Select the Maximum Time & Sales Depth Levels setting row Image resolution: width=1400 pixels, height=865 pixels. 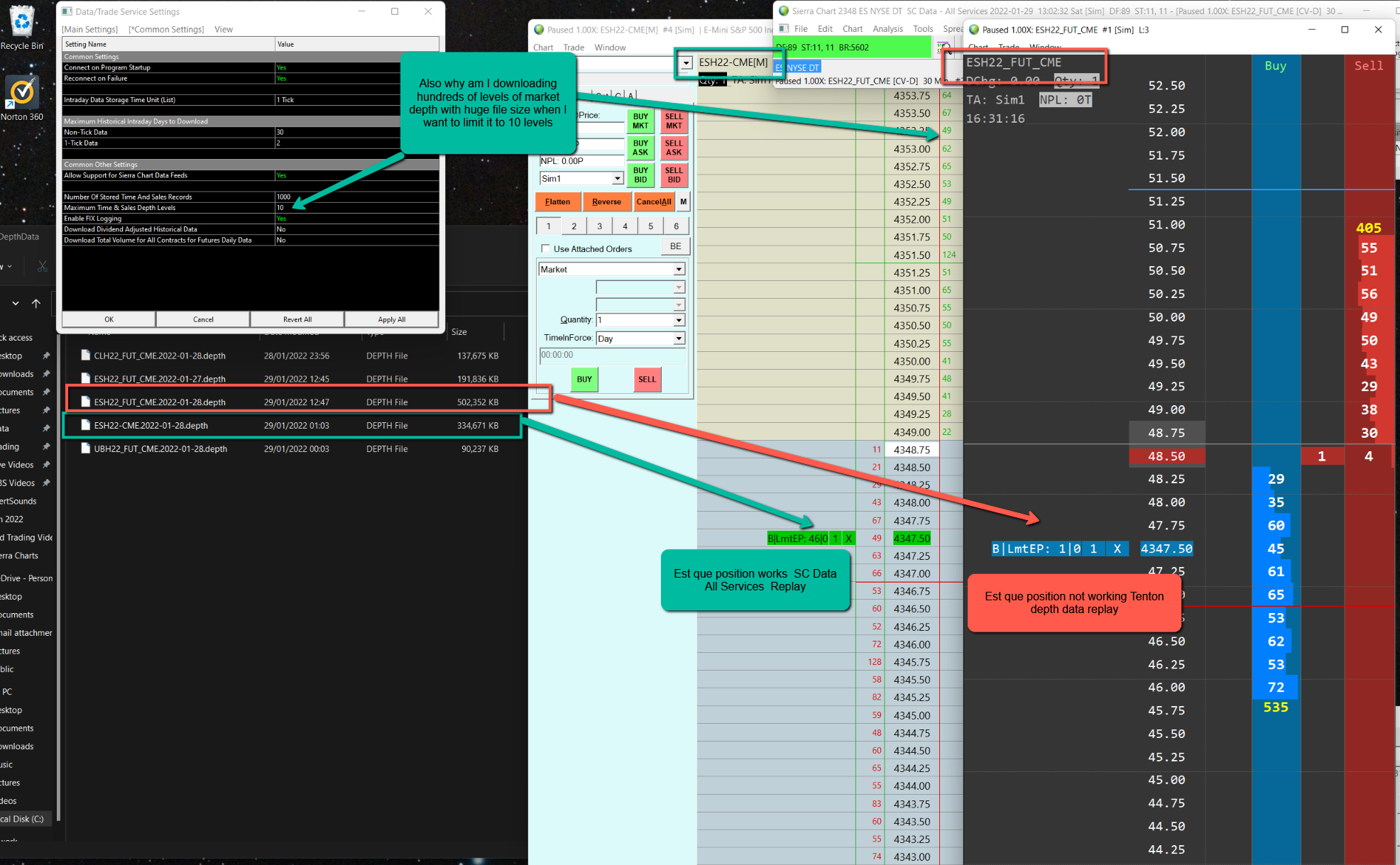[251, 208]
